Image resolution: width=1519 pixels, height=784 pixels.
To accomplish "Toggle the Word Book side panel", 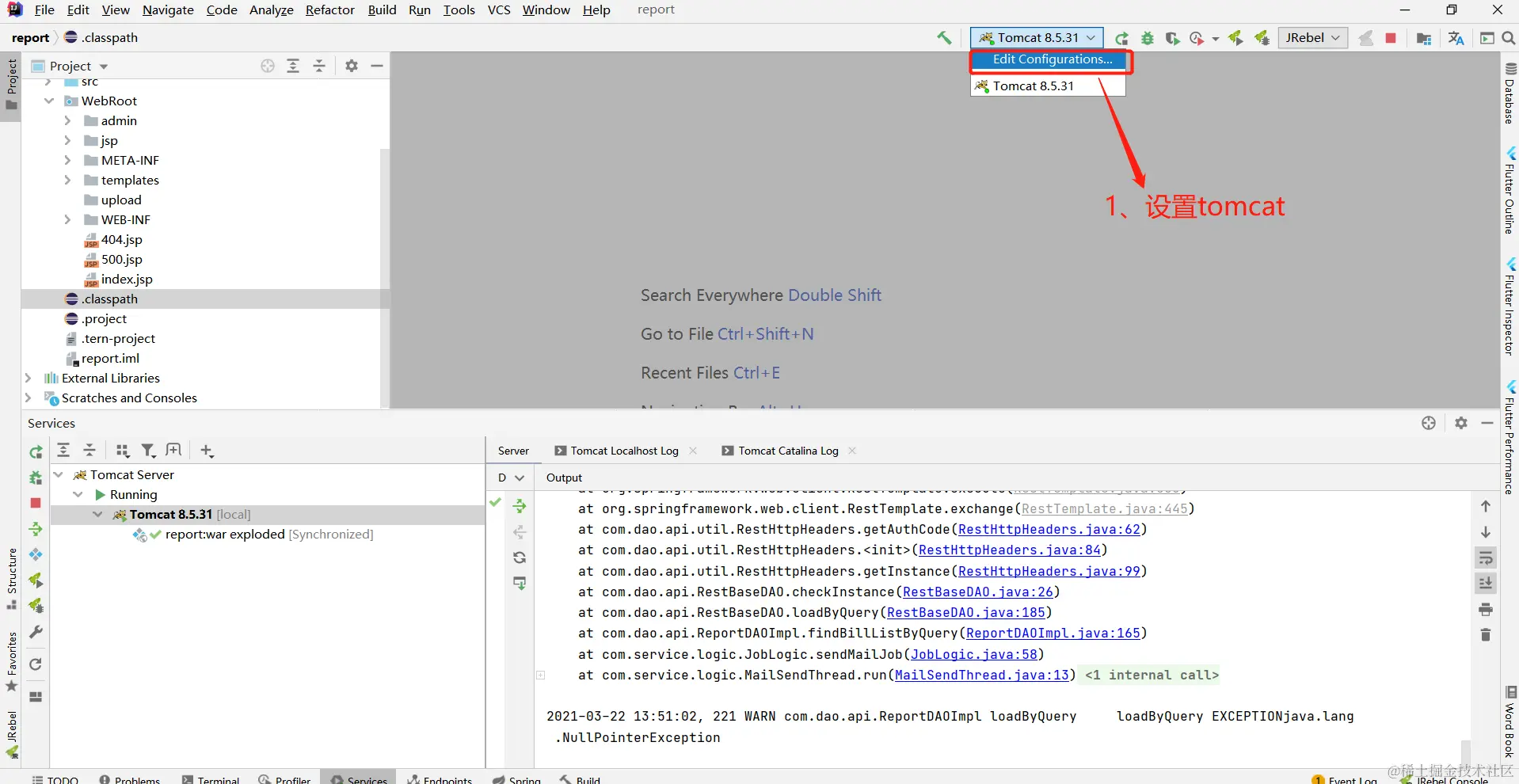I will coord(1509,724).
